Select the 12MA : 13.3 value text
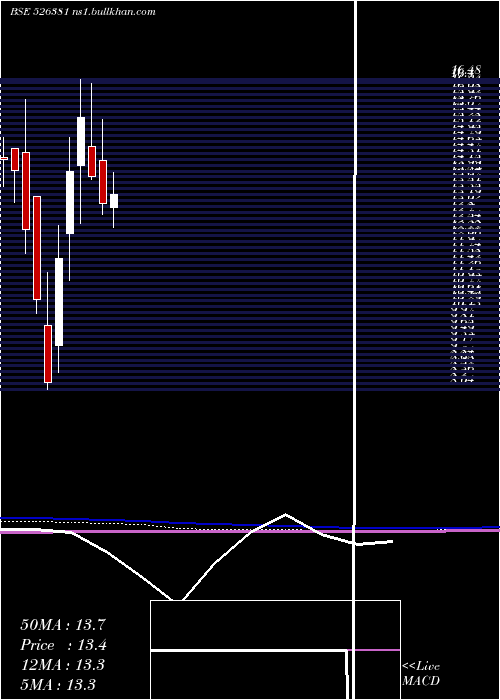This screenshot has width=500, height=700. [x=62, y=665]
